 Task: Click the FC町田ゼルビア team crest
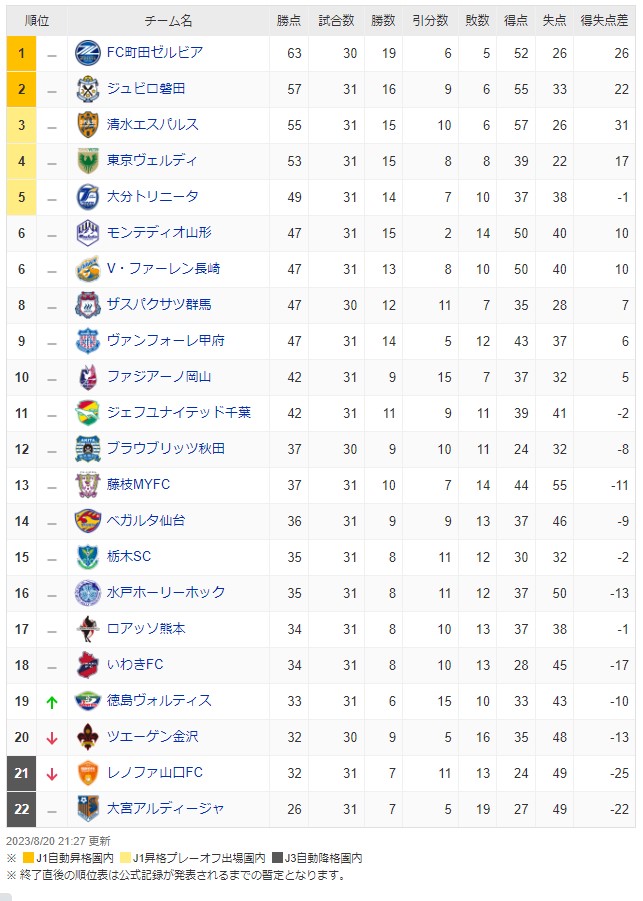point(88,53)
